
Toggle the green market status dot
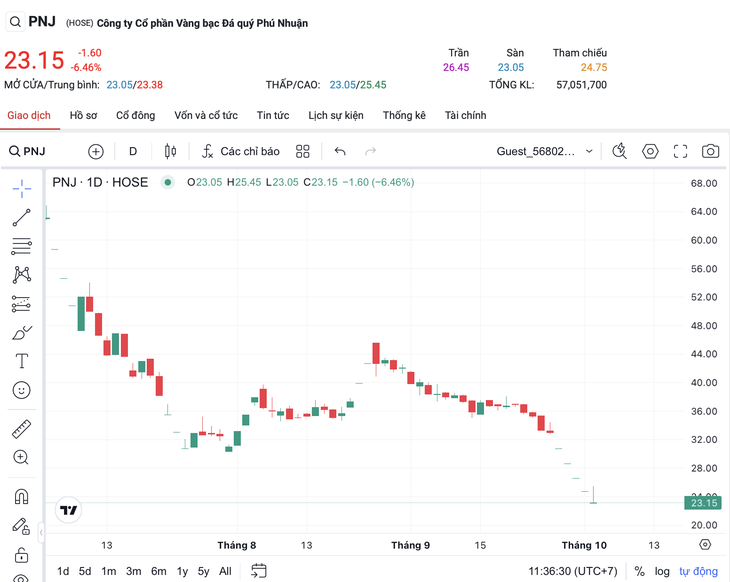168,182
